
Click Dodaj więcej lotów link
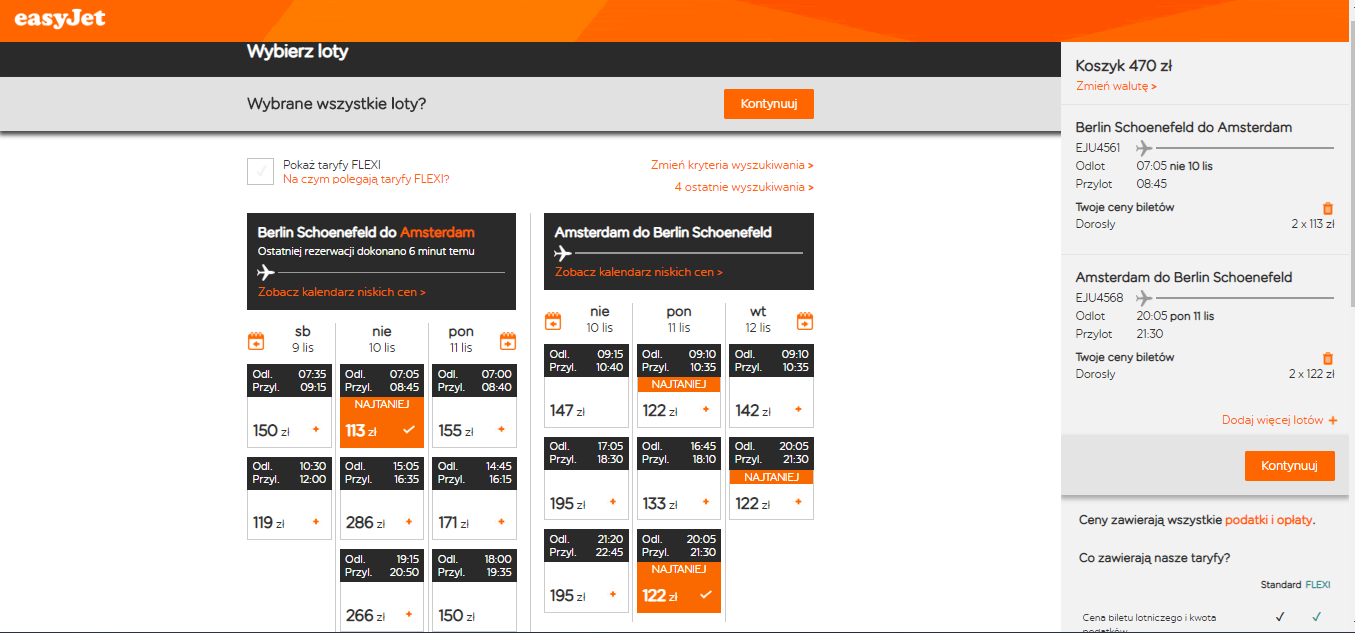1273,421
